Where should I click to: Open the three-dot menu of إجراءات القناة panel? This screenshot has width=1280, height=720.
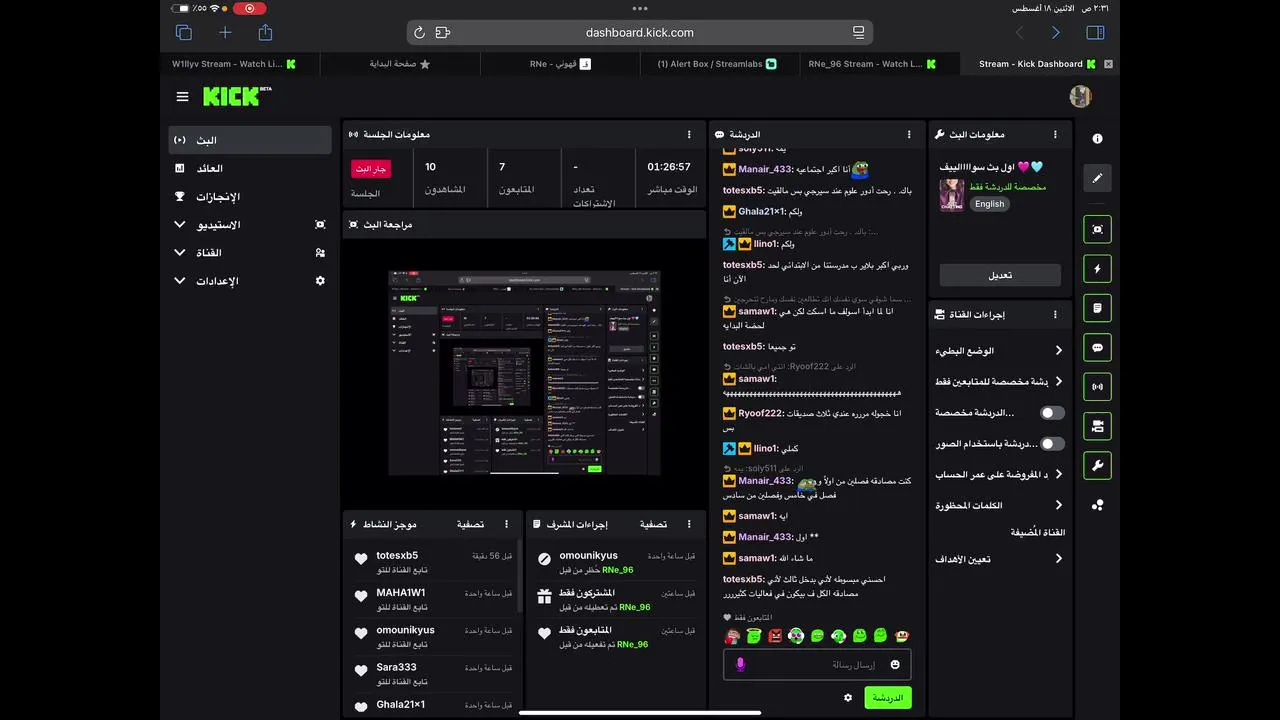pyautogui.click(x=1055, y=314)
